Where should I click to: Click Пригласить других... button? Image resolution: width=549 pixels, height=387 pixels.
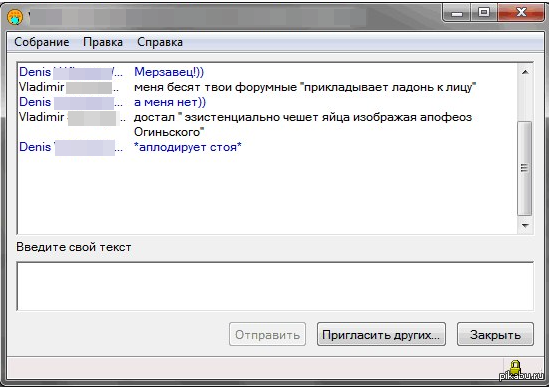click(x=381, y=334)
